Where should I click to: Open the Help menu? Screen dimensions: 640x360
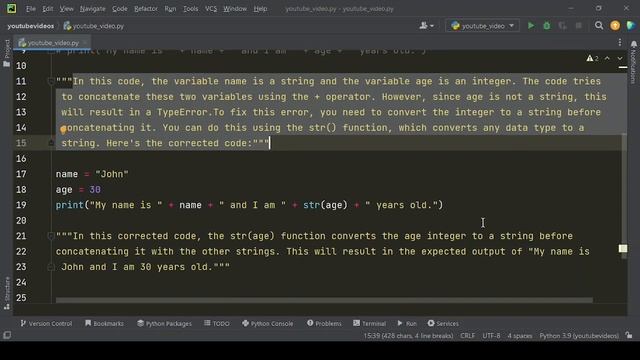pyautogui.click(x=260, y=9)
